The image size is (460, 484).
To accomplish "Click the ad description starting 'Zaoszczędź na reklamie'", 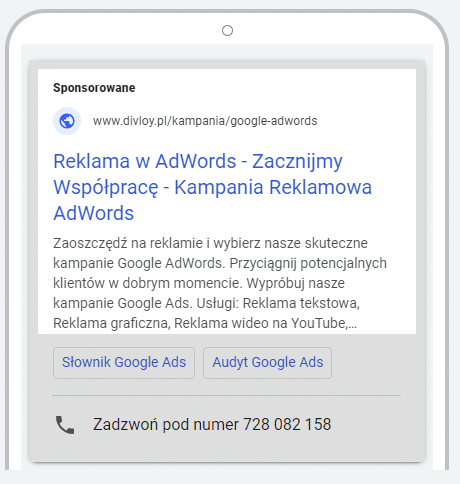I will pos(220,283).
